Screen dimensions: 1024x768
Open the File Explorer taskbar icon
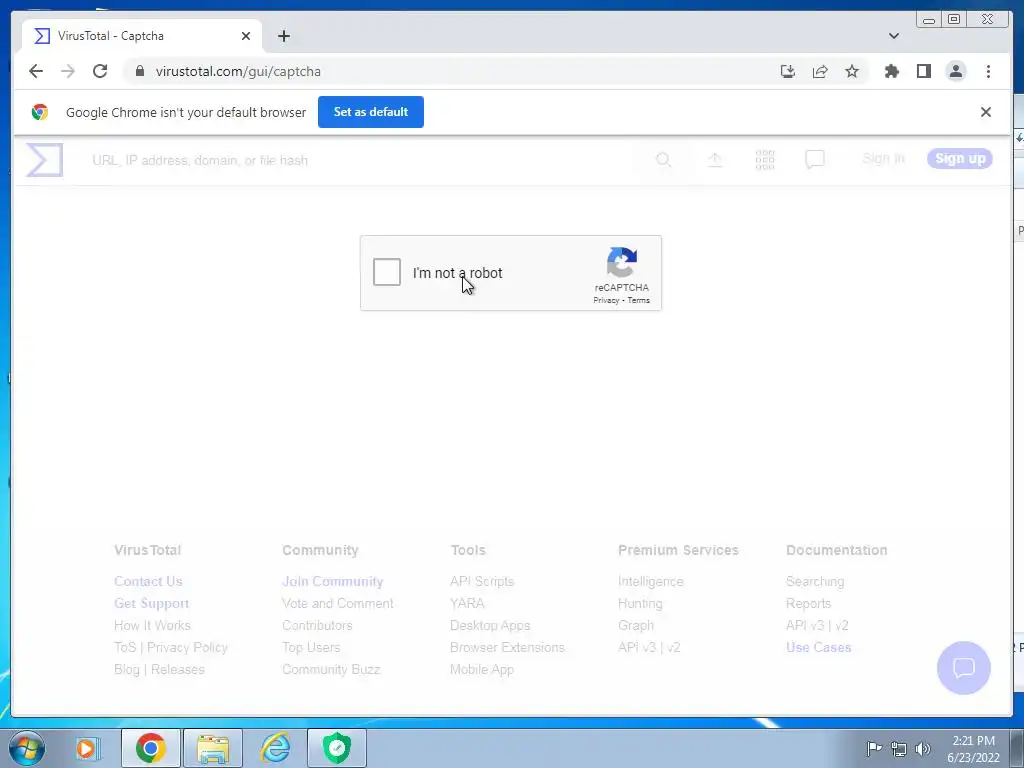(x=213, y=748)
